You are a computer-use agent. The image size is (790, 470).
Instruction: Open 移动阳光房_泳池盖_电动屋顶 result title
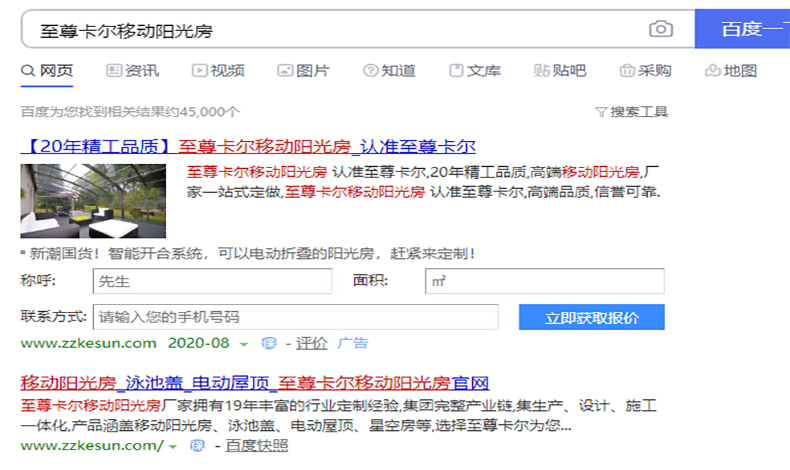click(x=254, y=383)
